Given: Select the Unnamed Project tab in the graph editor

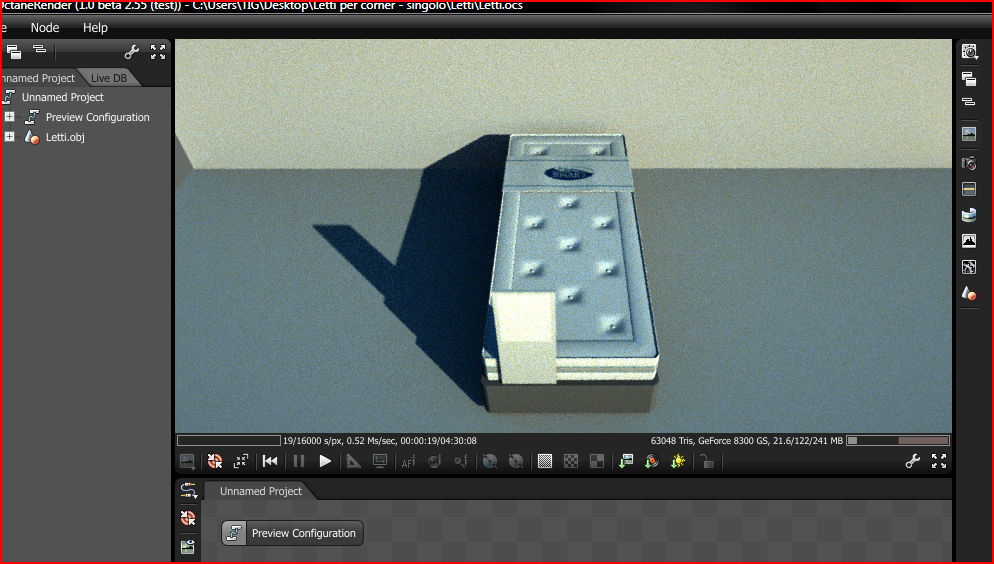Looking at the screenshot, I should (x=261, y=491).
